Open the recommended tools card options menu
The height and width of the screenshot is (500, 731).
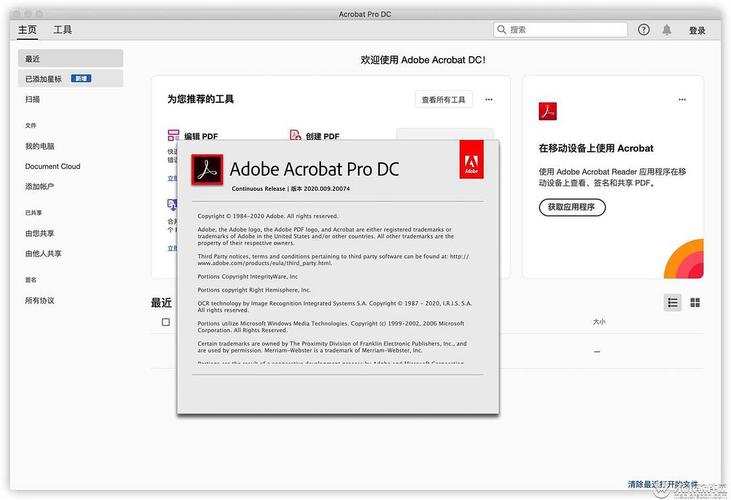(x=489, y=99)
